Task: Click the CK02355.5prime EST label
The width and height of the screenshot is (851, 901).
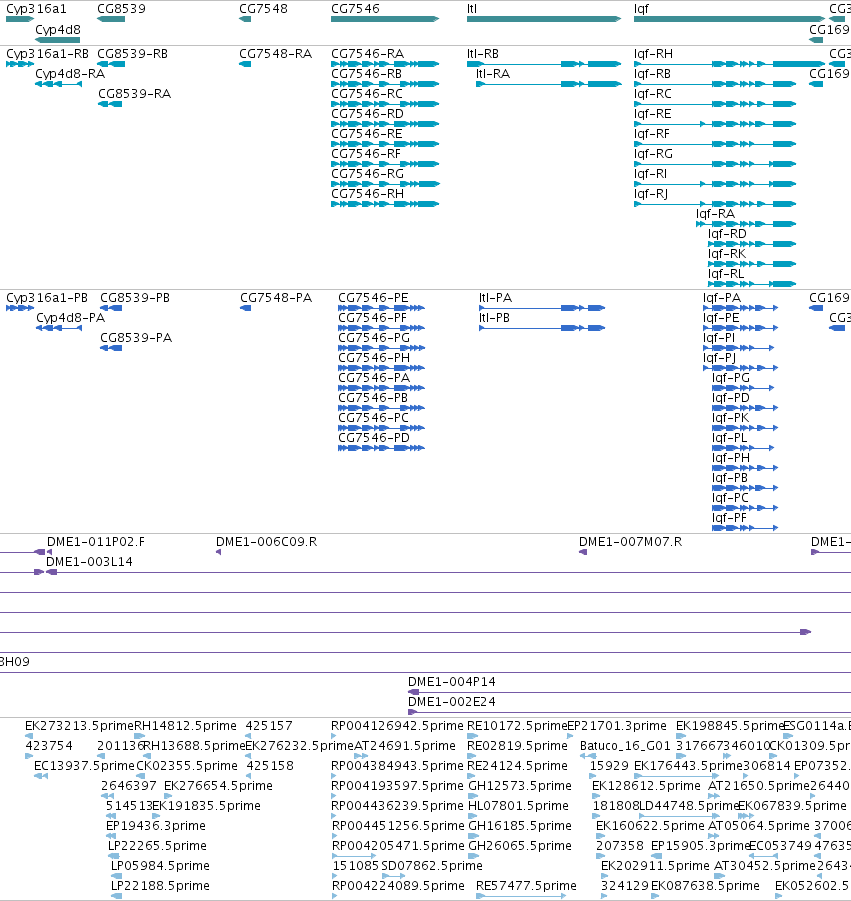Action: tap(187, 766)
